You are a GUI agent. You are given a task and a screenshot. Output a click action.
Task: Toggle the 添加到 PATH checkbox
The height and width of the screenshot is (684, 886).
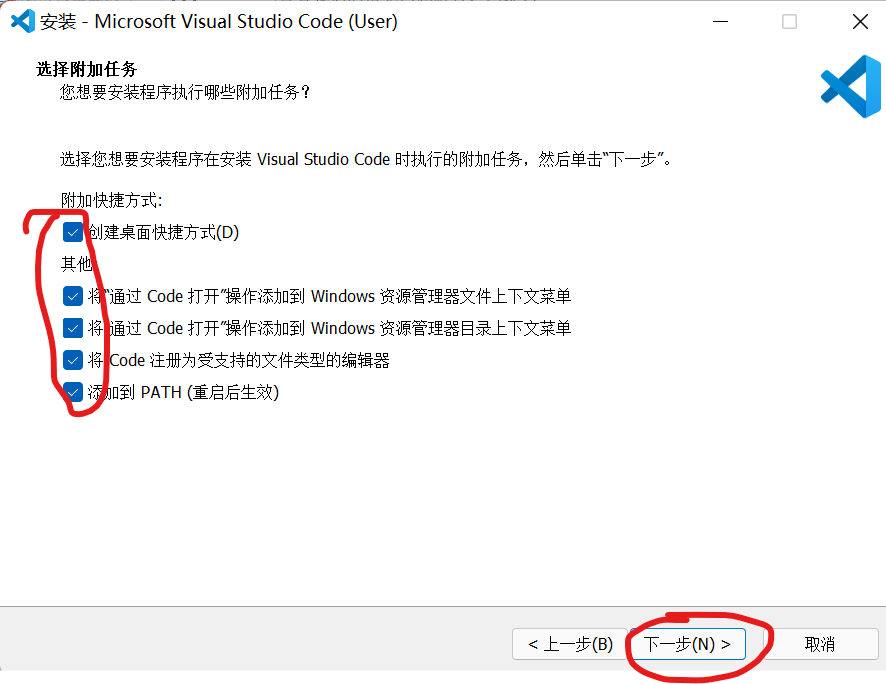point(73,392)
